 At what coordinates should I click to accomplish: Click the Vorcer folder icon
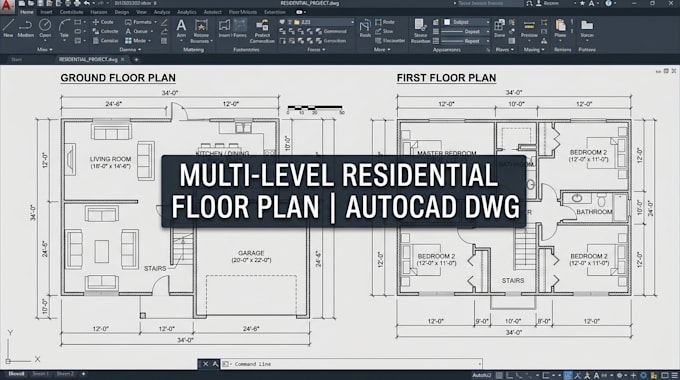coord(587,25)
